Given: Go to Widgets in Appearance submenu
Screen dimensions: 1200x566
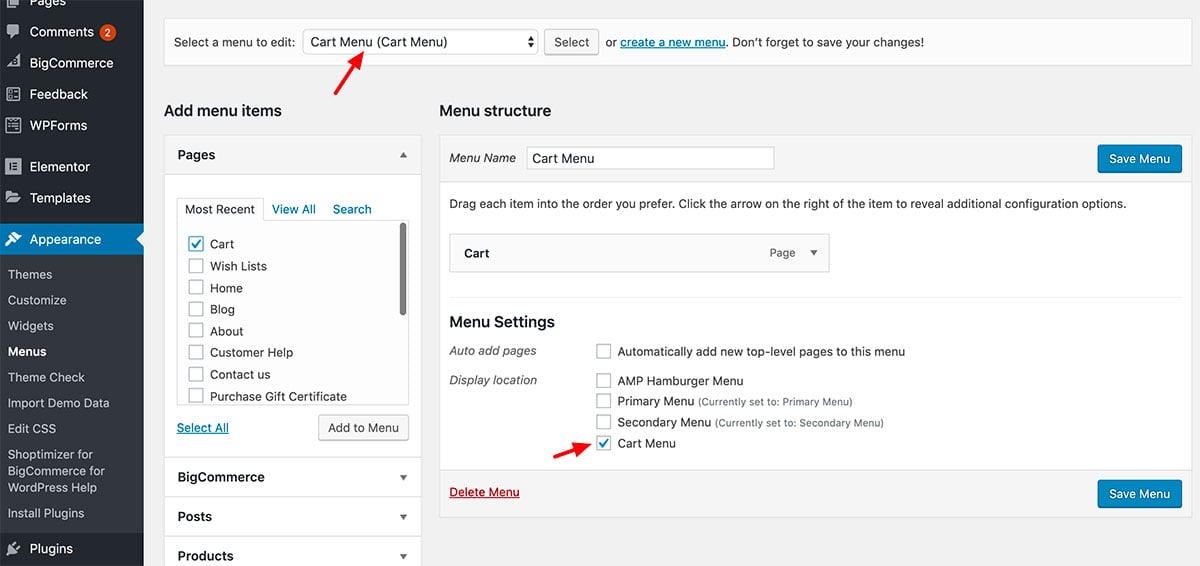Looking at the screenshot, I should click(31, 326).
